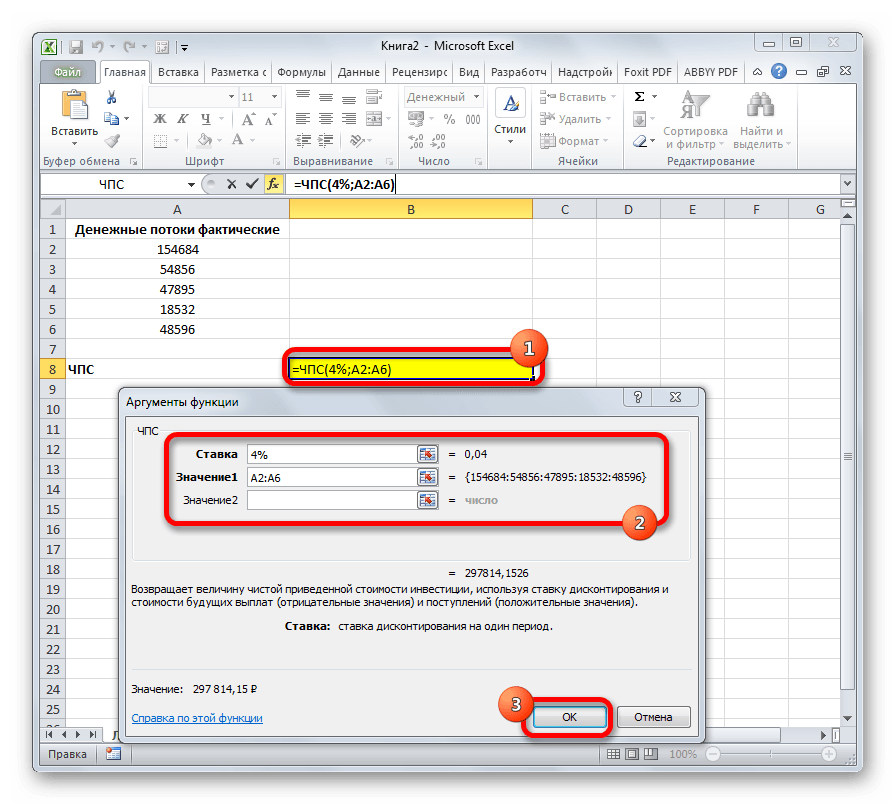Click into the Значение2 input field
896x805 pixels.
(330, 500)
